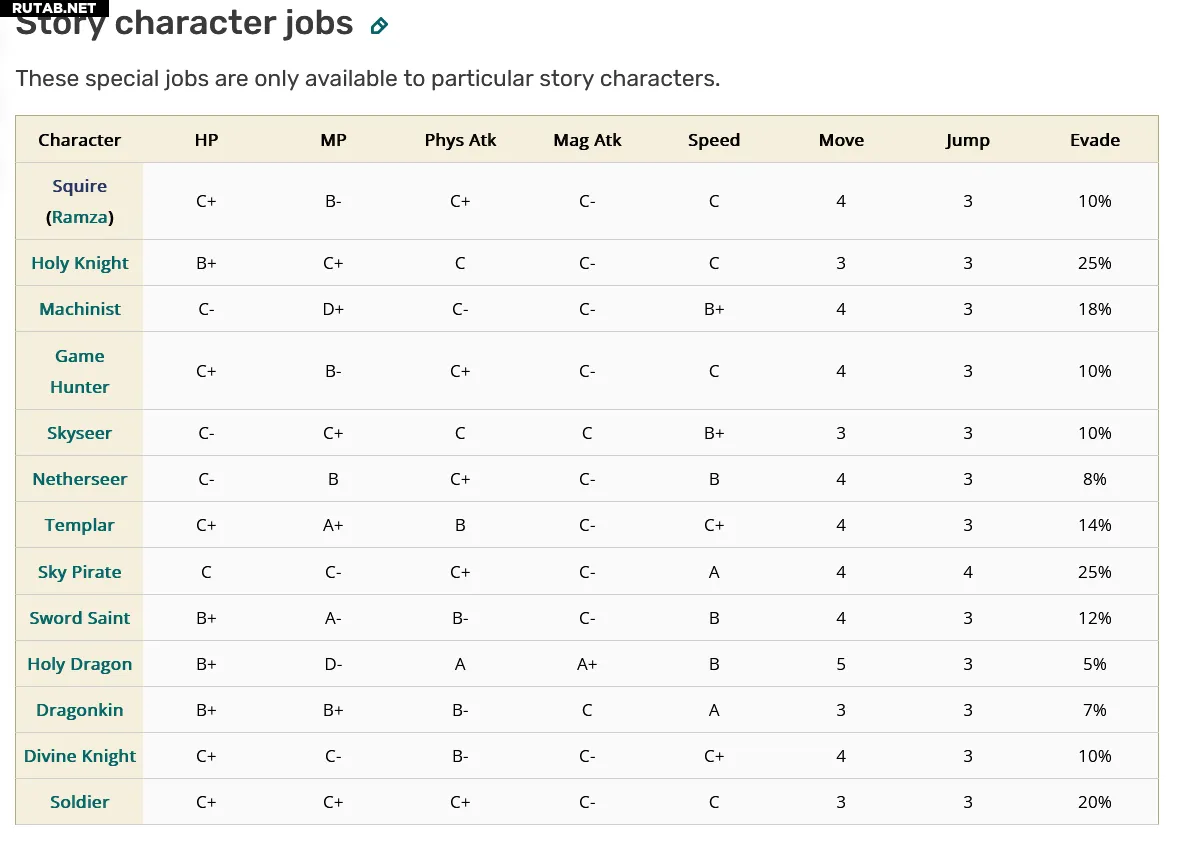Click the Speed column header

coord(714,140)
